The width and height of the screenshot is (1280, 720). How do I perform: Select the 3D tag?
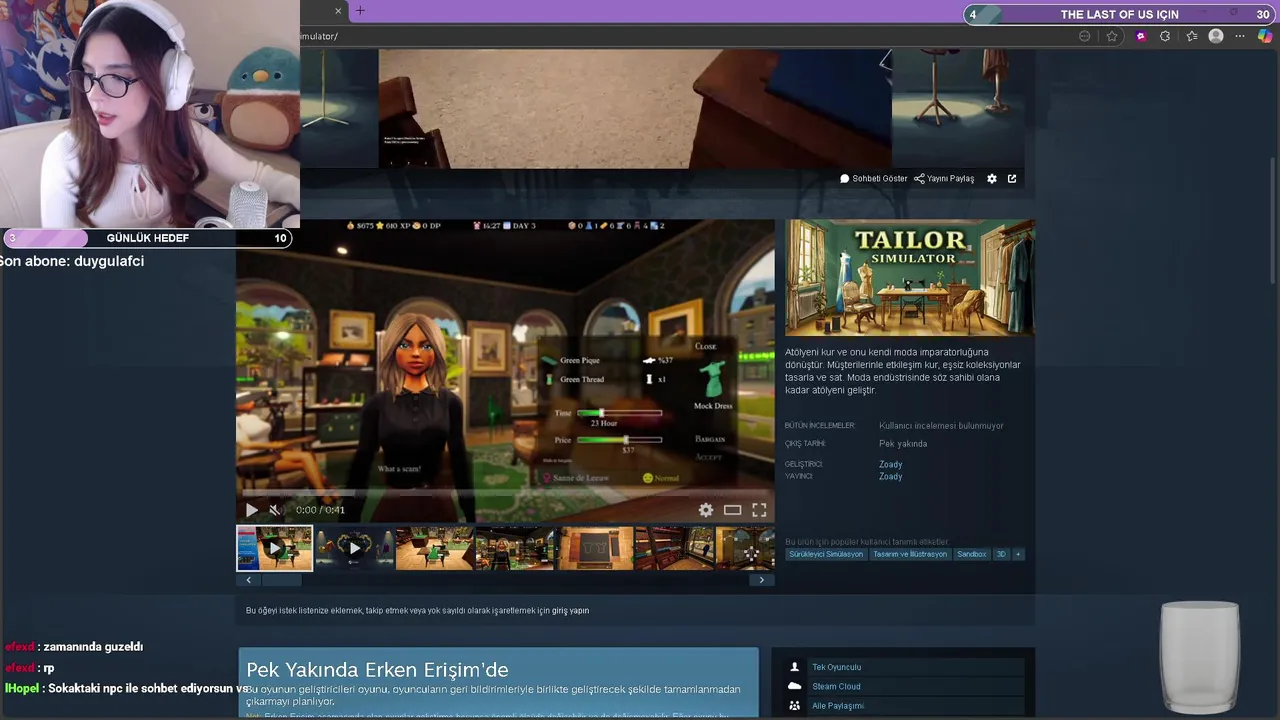(1000, 554)
